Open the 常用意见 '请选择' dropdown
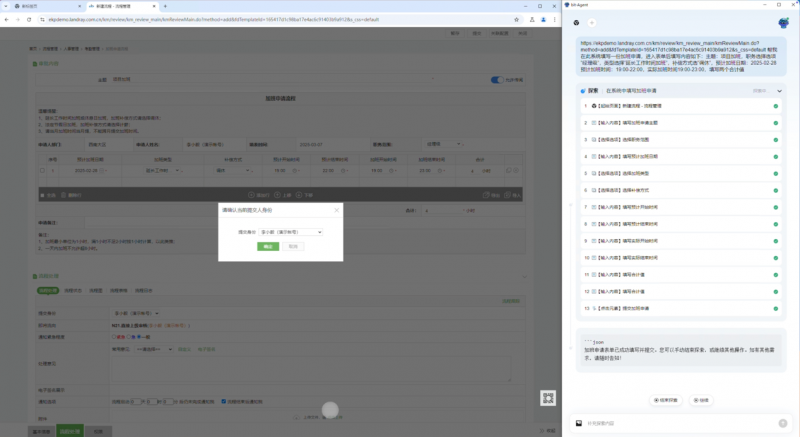The width and height of the screenshot is (800, 437). click(154, 349)
